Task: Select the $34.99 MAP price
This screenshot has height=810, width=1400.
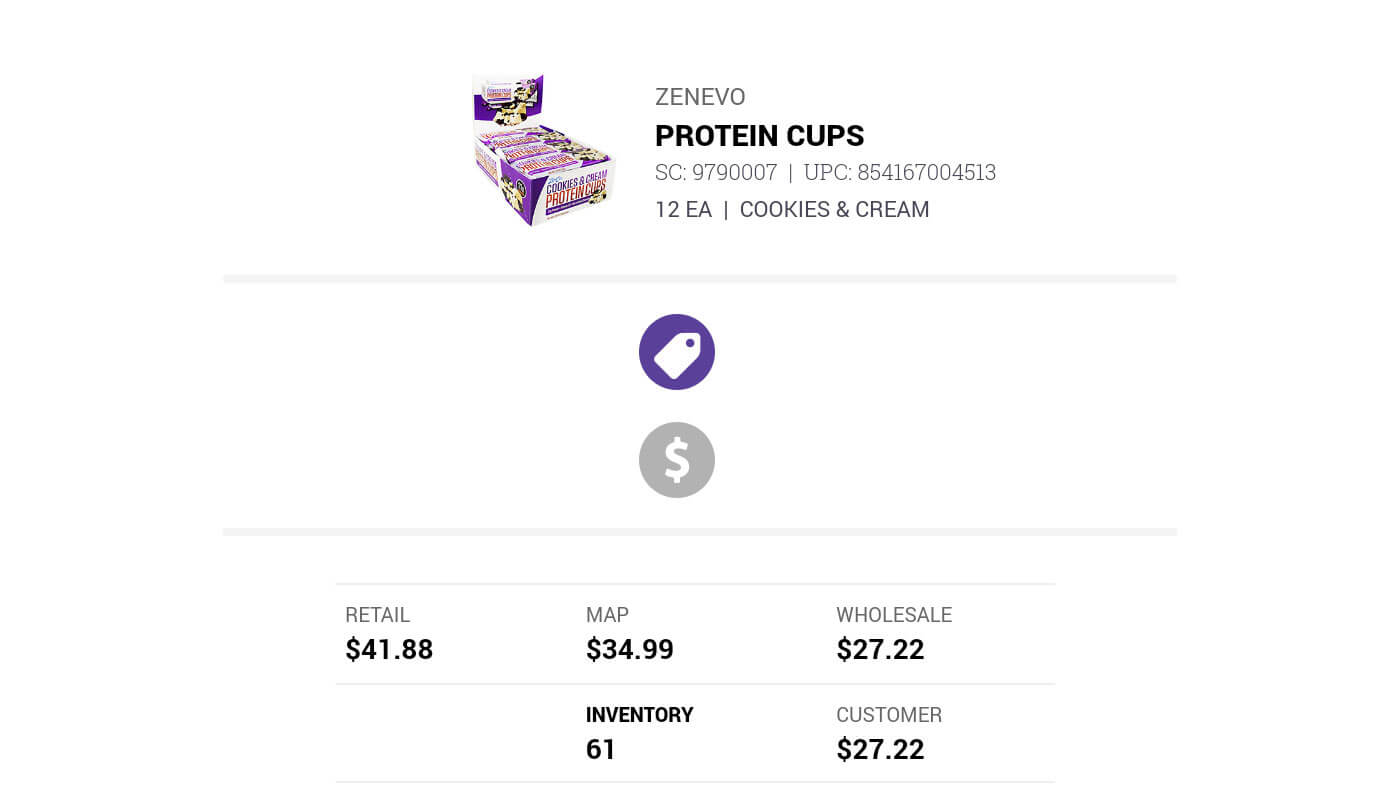Action: click(630, 650)
